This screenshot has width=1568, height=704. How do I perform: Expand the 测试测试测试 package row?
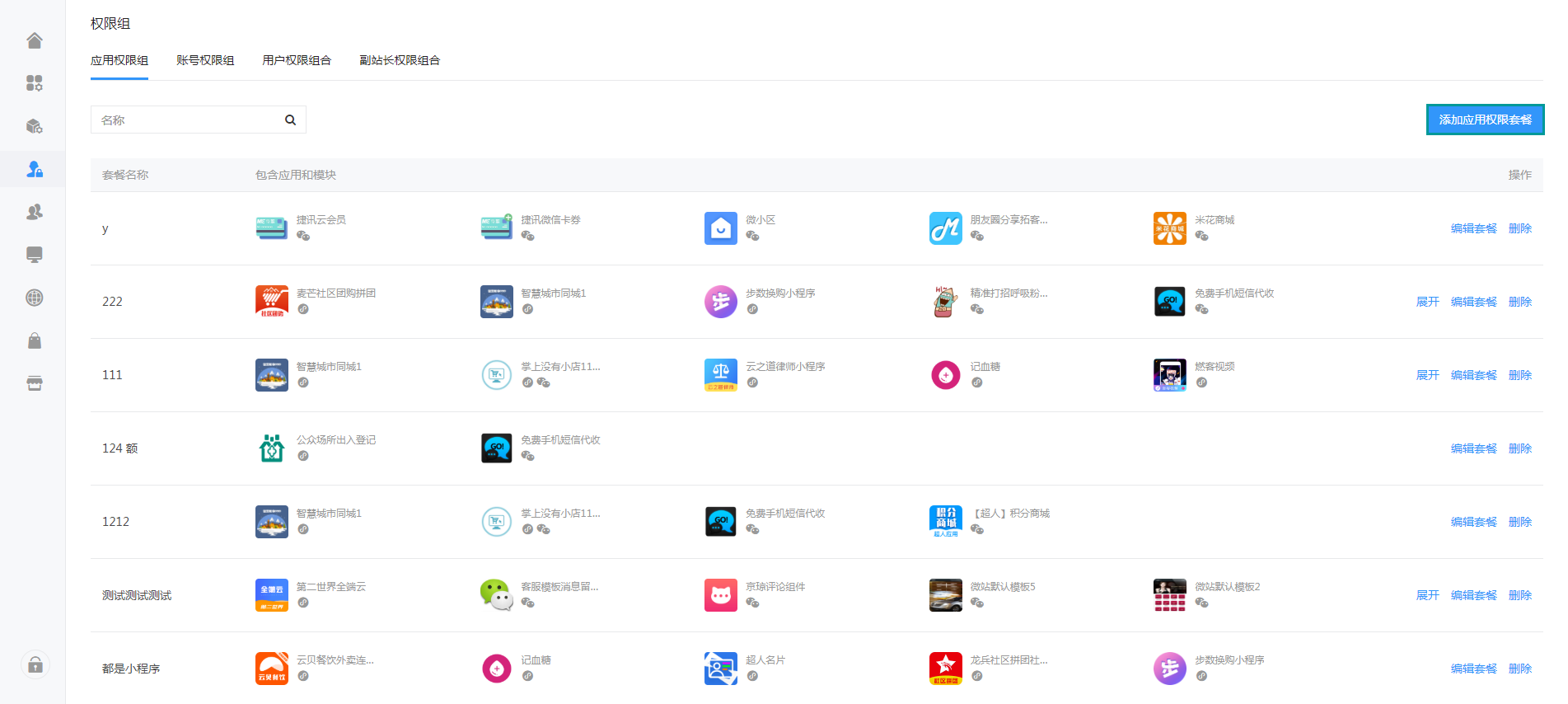1427,595
